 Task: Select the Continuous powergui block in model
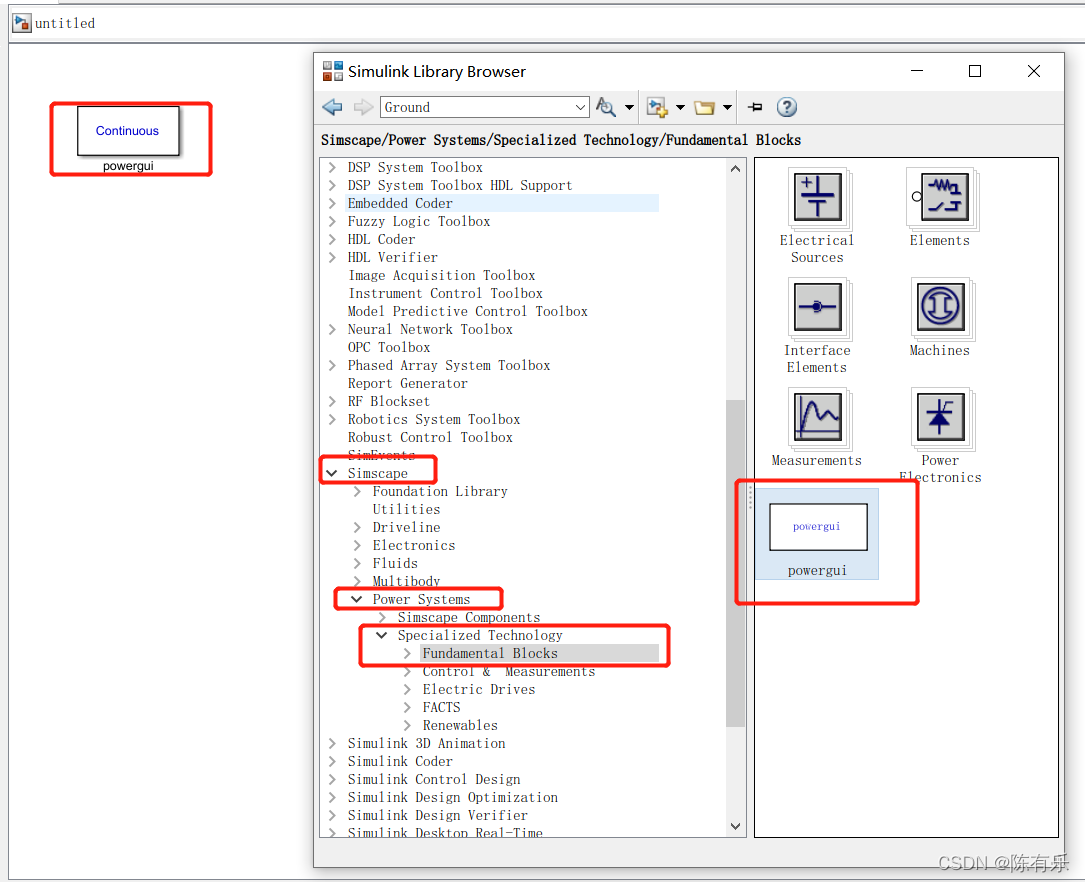click(128, 131)
